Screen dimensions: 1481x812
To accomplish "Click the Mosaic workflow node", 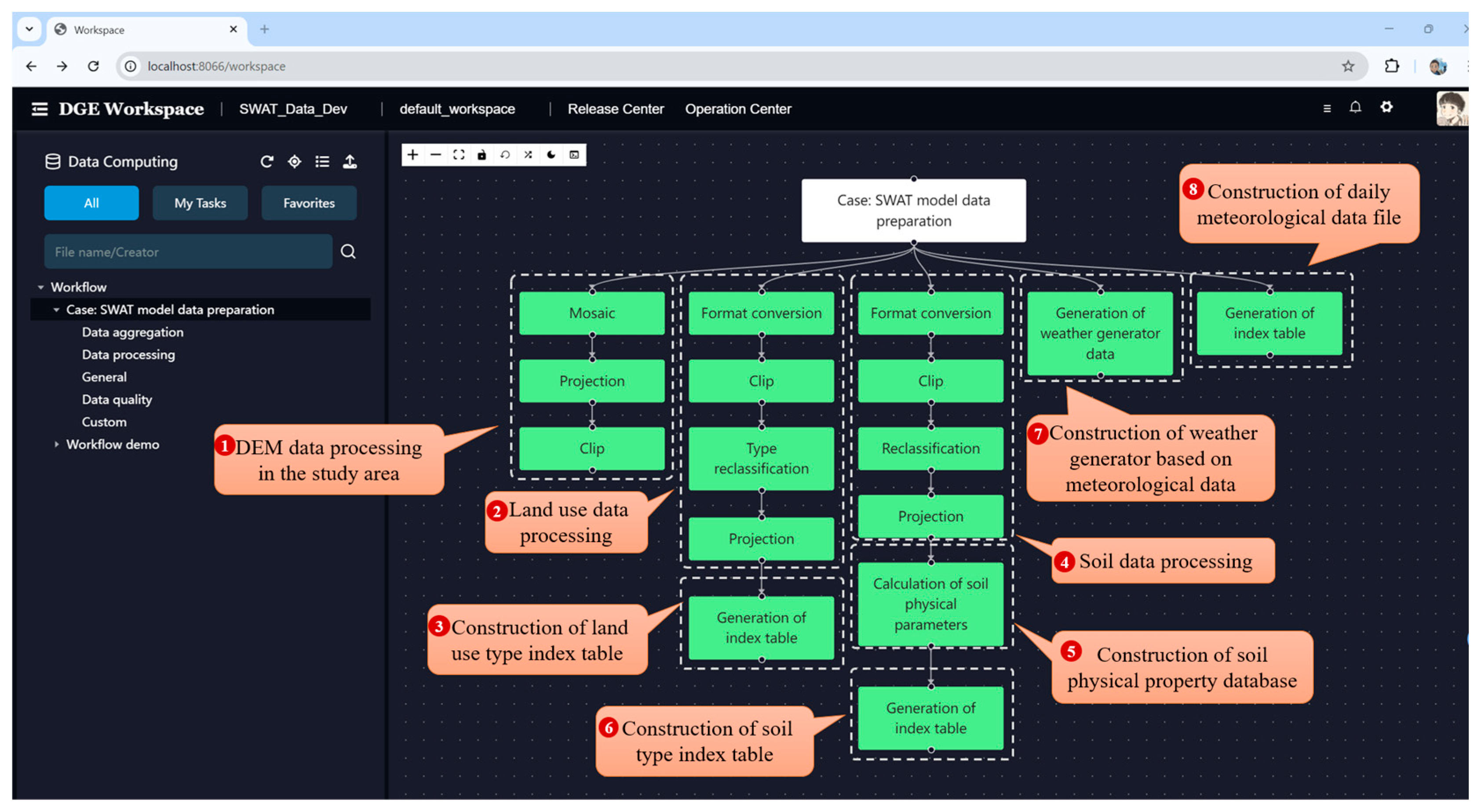I will pyautogui.click(x=591, y=313).
